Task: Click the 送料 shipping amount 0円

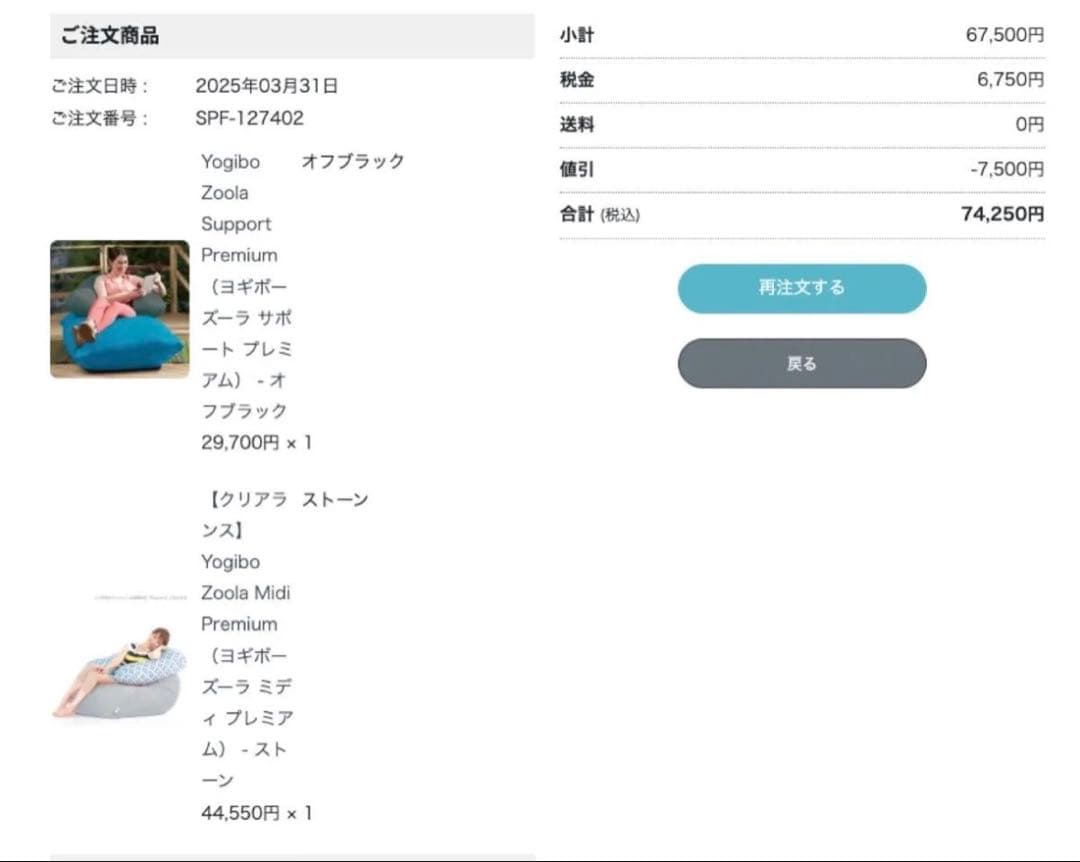Action: click(x=1030, y=124)
